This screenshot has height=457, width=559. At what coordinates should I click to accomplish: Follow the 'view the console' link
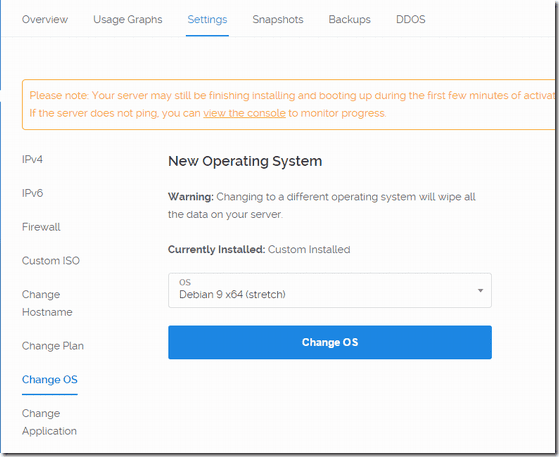click(244, 113)
